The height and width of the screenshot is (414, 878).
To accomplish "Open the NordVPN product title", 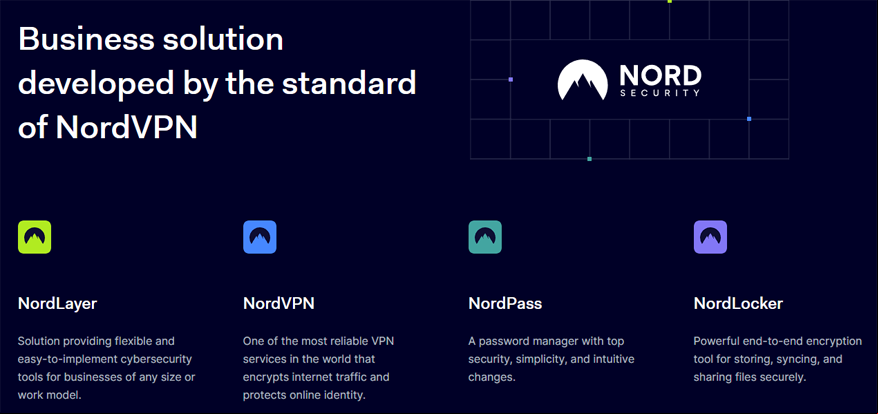I will 279,304.
